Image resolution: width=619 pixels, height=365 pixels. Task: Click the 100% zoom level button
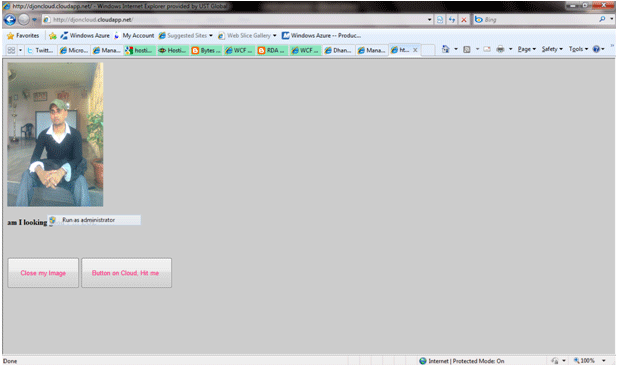[x=584, y=360]
